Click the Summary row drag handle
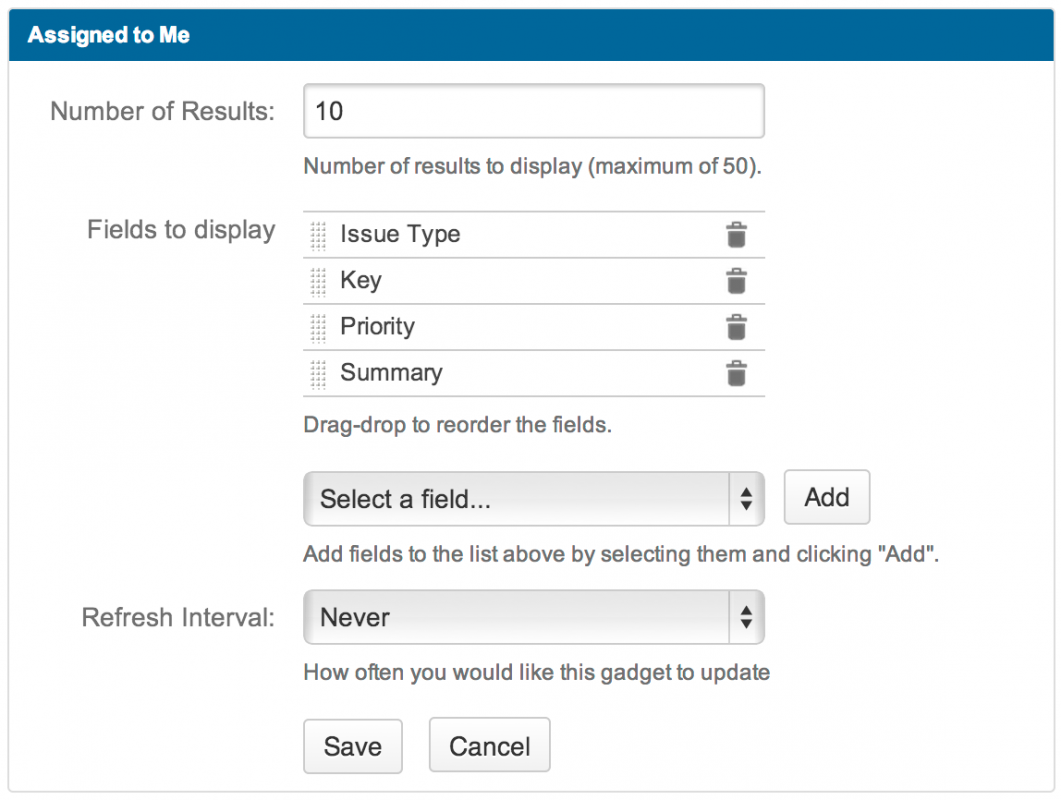The height and width of the screenshot is (800, 1061). tap(318, 373)
